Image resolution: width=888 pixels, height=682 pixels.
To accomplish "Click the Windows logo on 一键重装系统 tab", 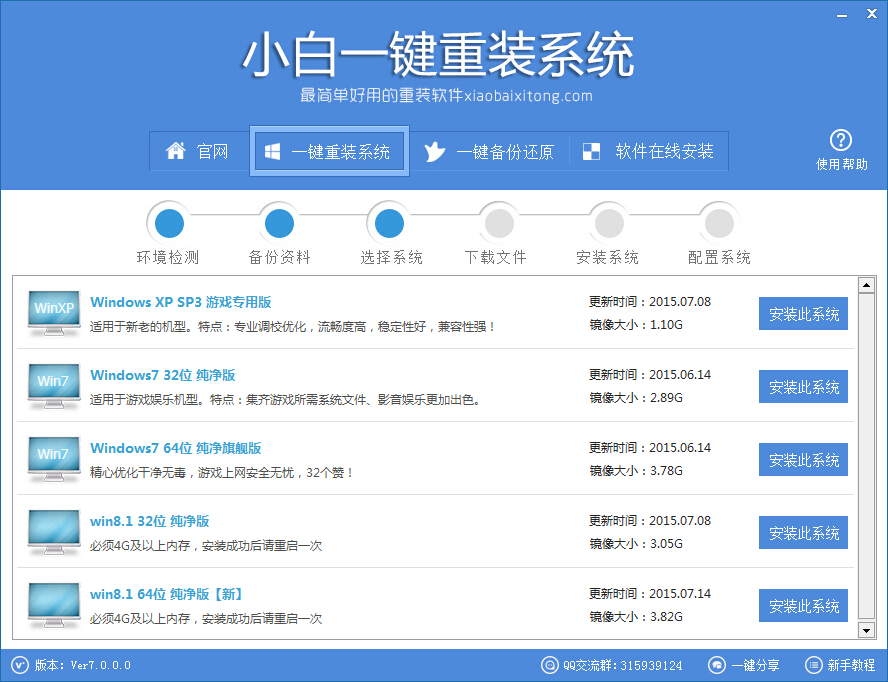I will [272, 151].
